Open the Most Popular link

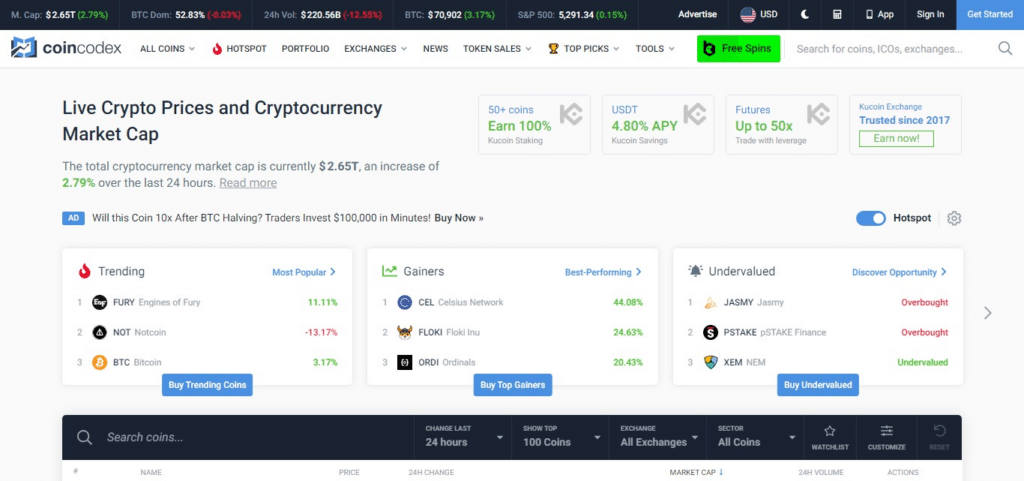tap(304, 272)
